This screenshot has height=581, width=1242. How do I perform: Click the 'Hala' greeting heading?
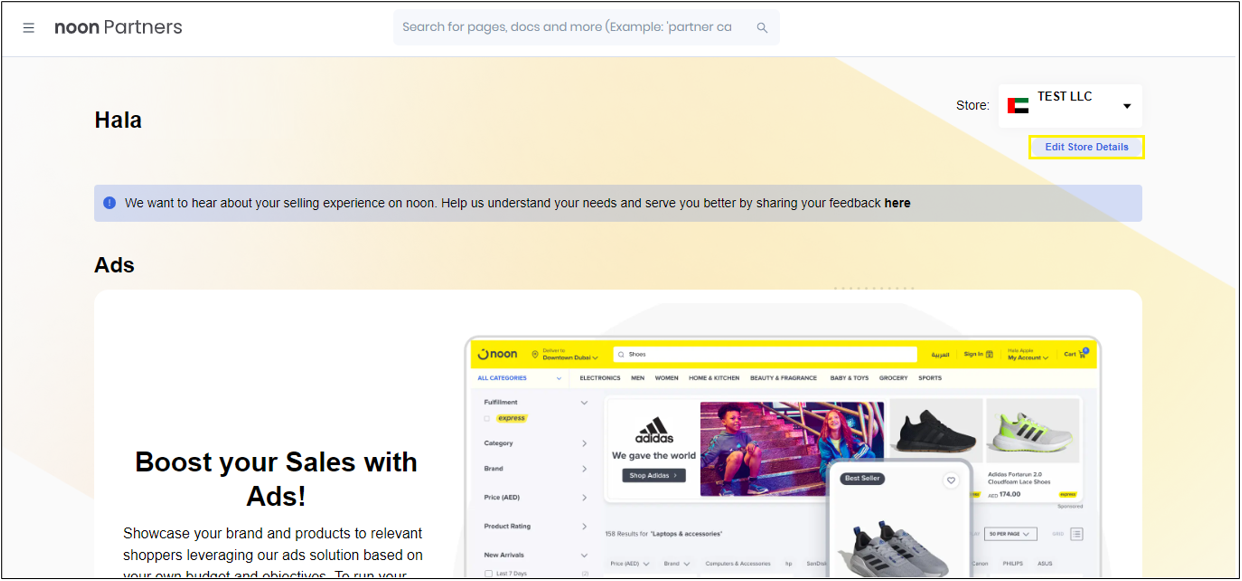coord(118,120)
